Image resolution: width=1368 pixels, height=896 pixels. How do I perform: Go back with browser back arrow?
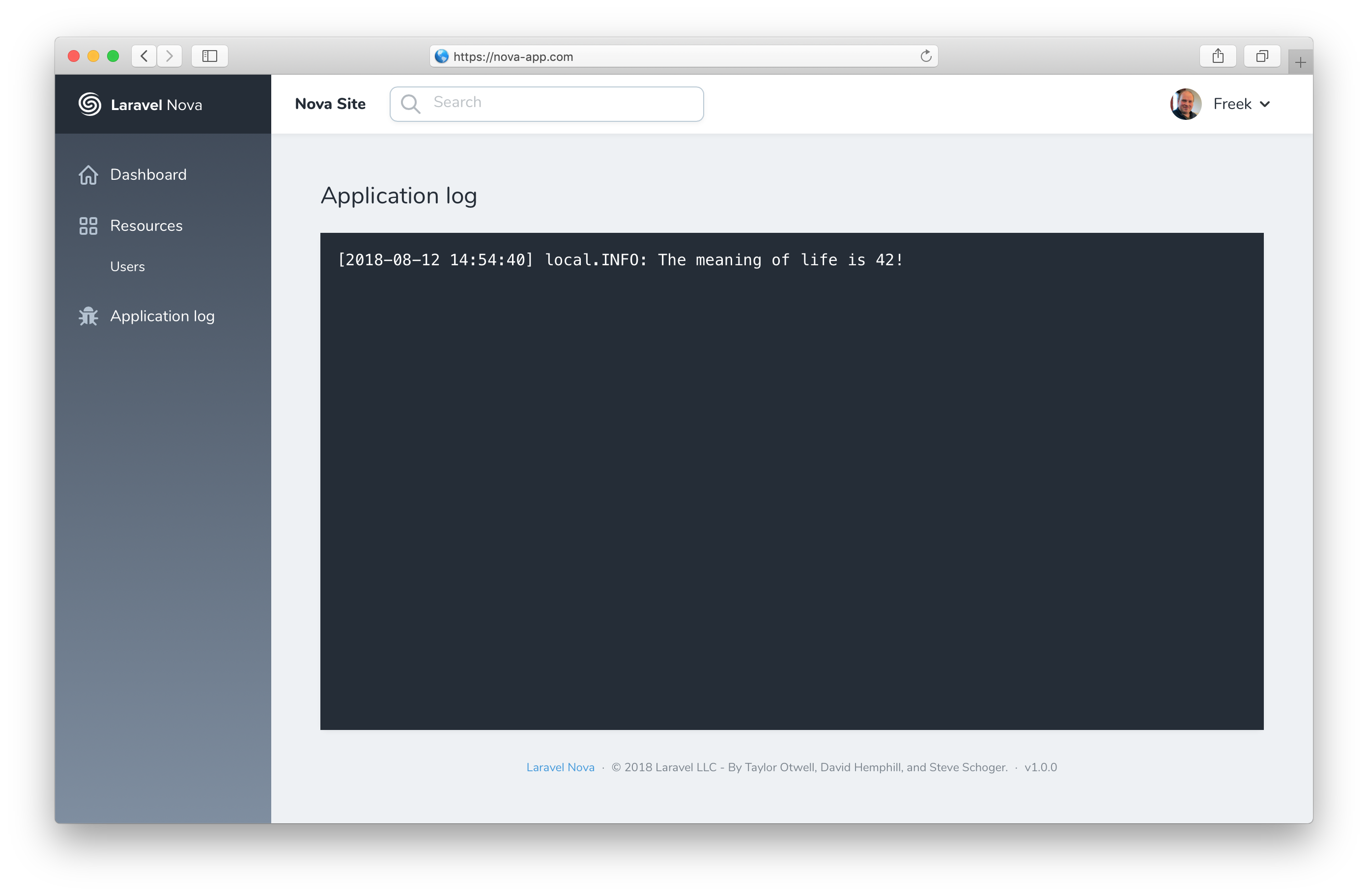click(x=143, y=56)
